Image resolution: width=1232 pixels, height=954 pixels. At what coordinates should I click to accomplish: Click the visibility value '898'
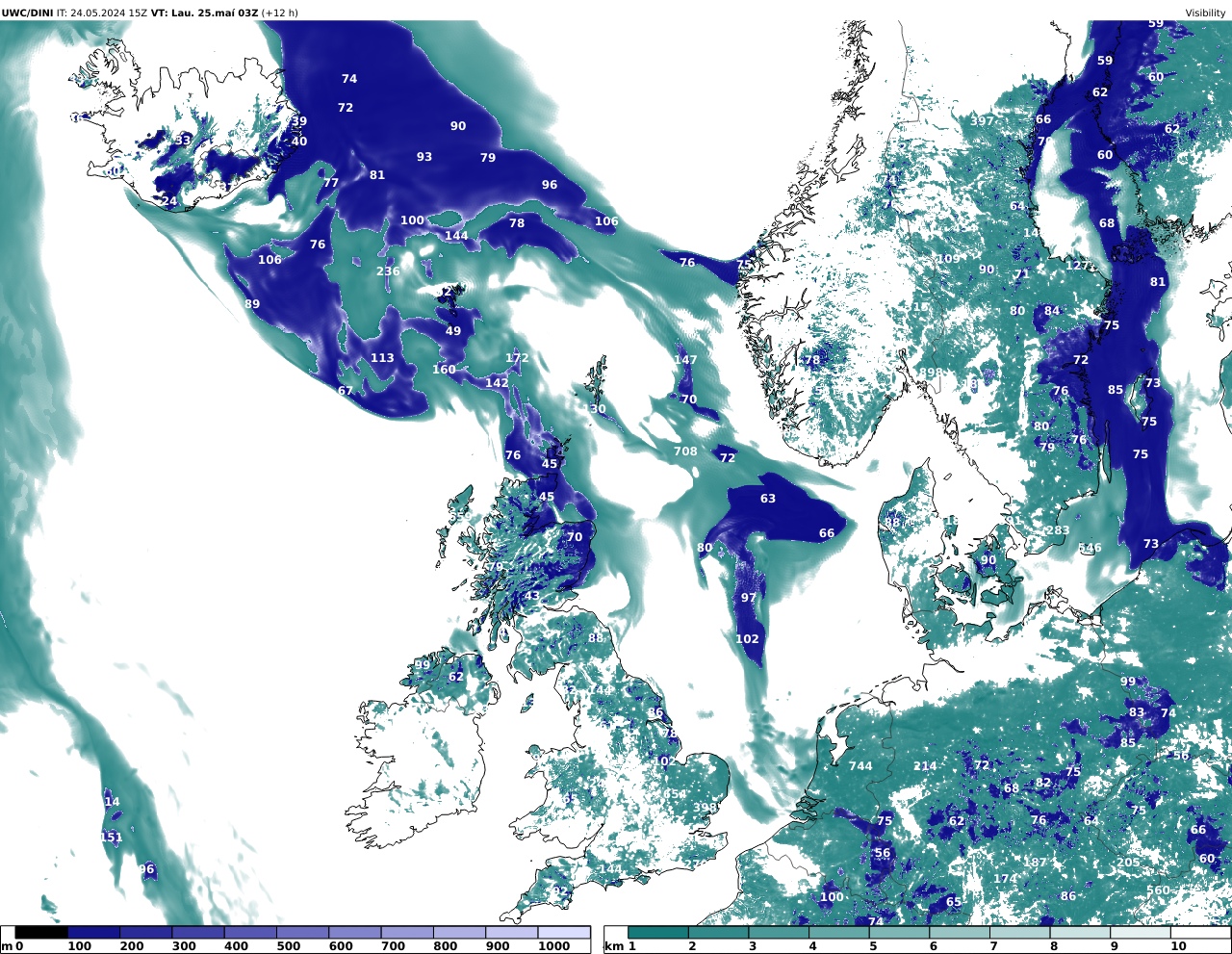(x=931, y=373)
